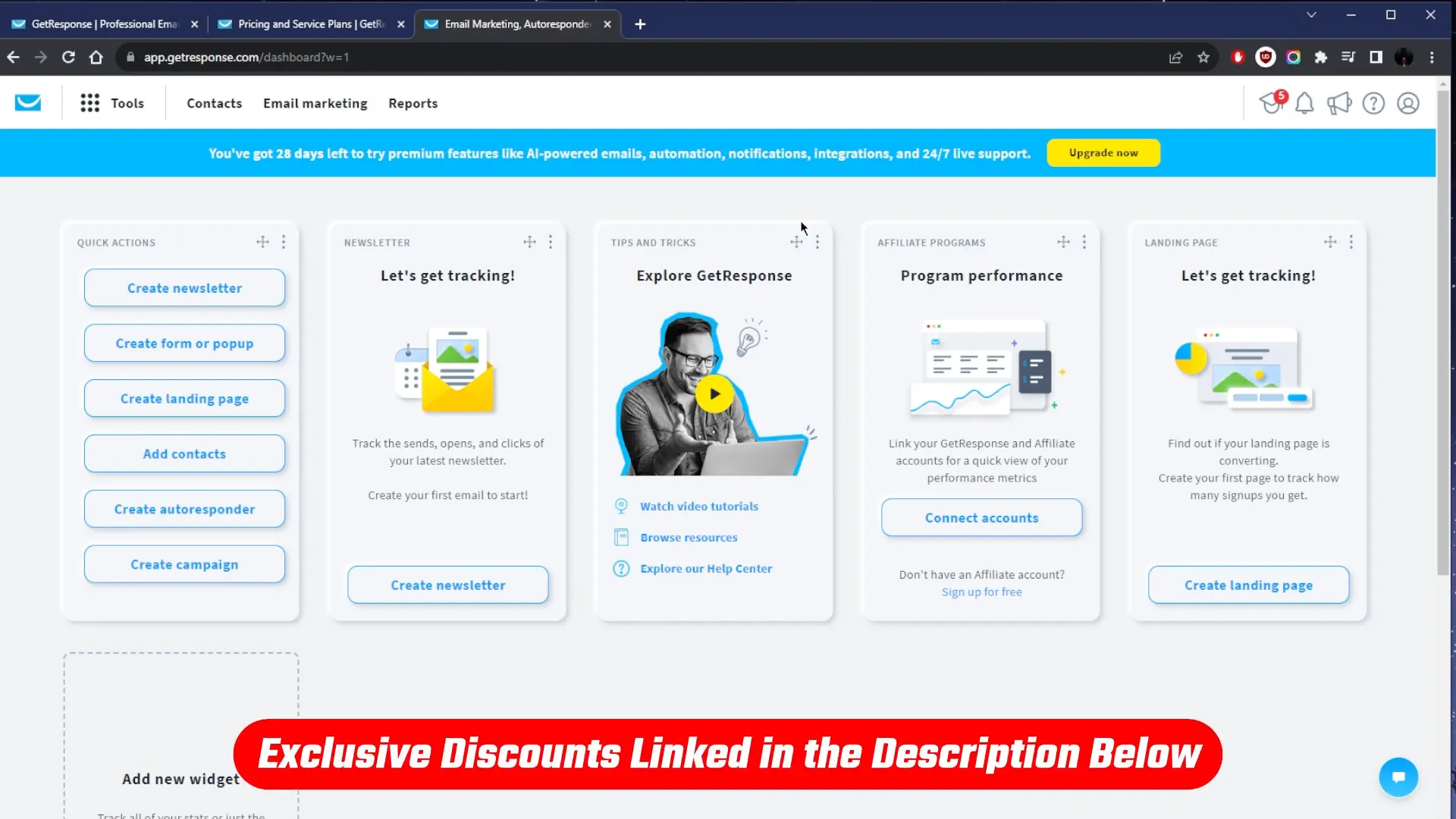Click the user account profile icon
Viewport: 1456px width, 819px height.
[1408, 103]
